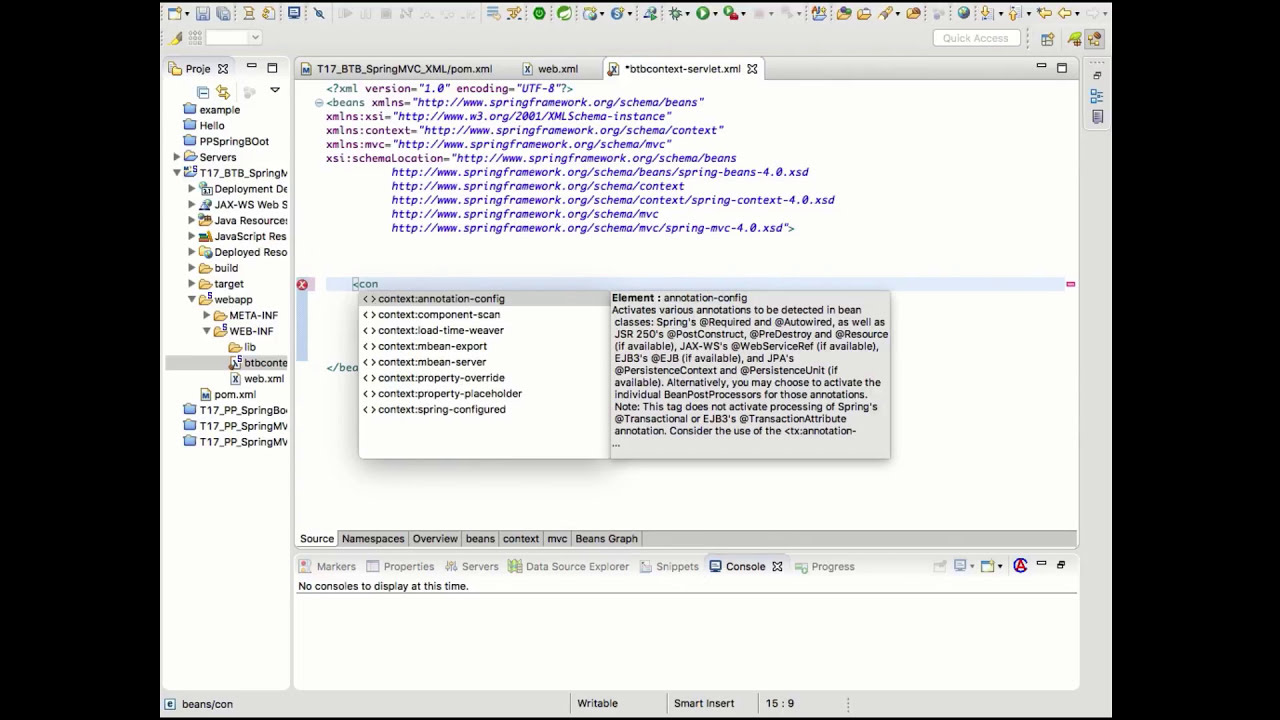1280x720 pixels.
Task: Expand the Servers project node
Action: (177, 157)
